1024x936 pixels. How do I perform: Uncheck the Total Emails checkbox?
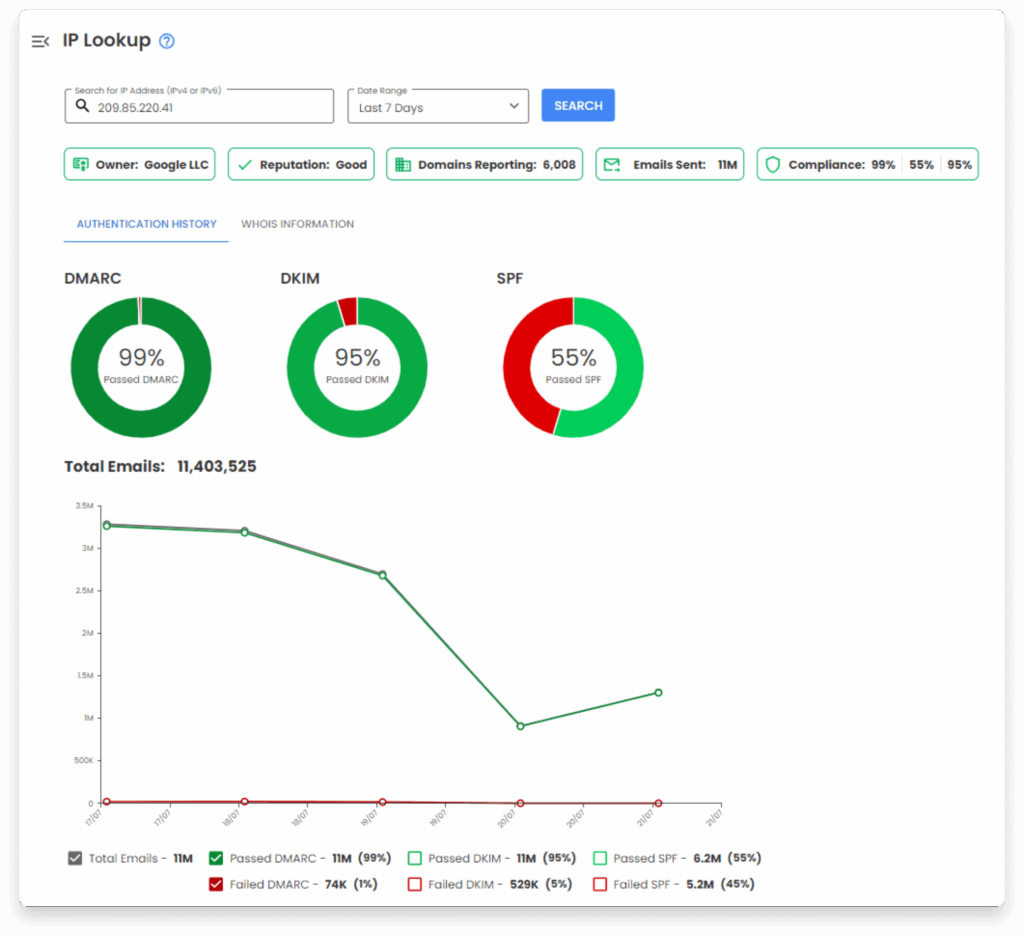pyautogui.click(x=75, y=858)
